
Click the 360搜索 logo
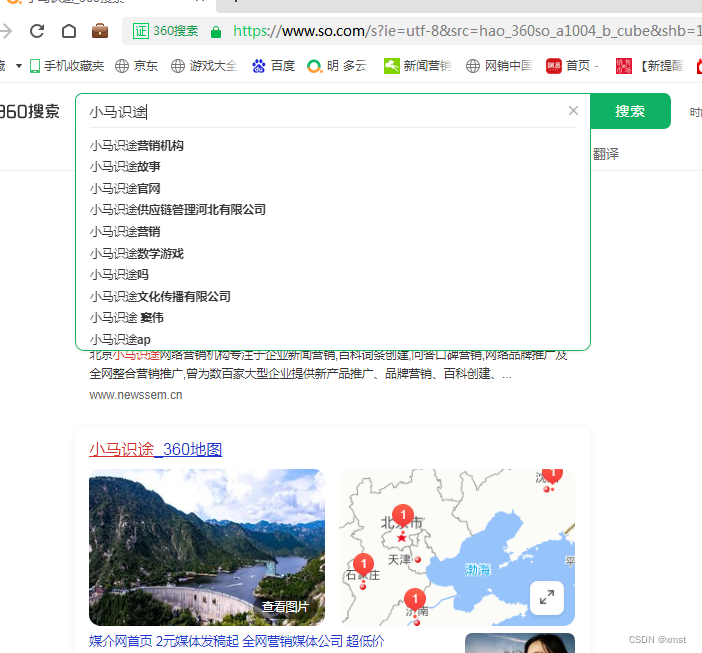[x=30, y=111]
